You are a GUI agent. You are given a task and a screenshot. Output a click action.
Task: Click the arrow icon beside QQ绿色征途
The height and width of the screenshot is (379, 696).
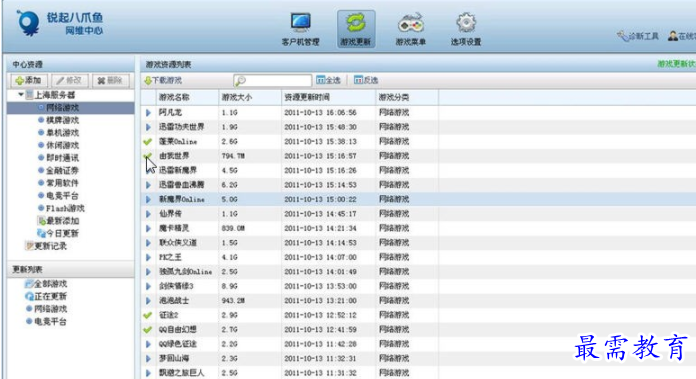[148, 344]
